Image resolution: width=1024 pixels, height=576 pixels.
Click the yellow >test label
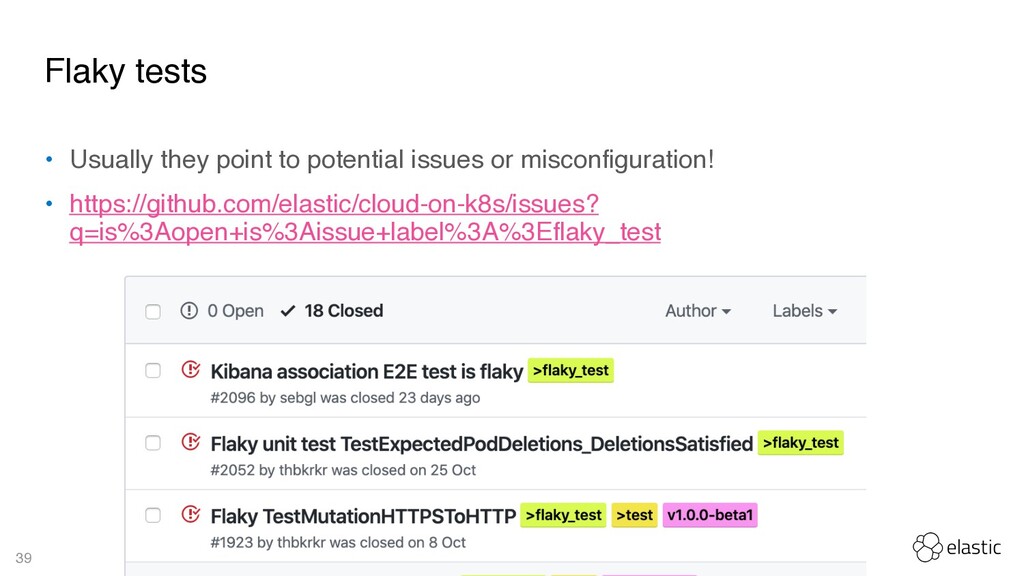point(634,515)
